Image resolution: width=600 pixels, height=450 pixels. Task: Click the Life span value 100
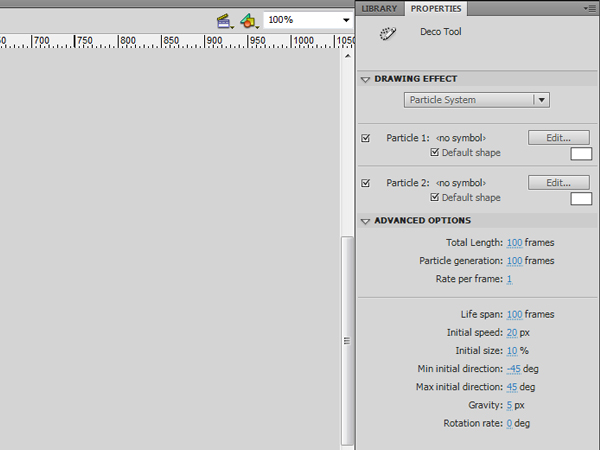[x=514, y=315]
